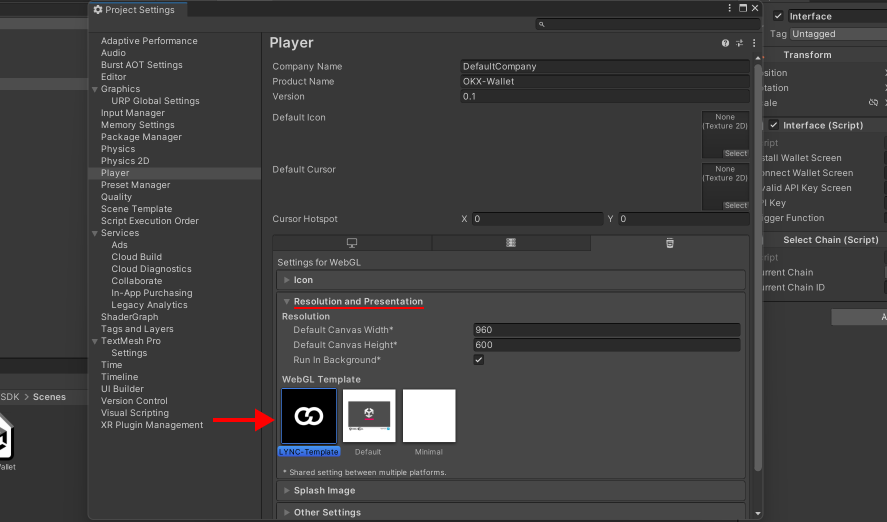Select the Minimal WebGL template thumbnail
The width and height of the screenshot is (887, 522).
[429, 416]
